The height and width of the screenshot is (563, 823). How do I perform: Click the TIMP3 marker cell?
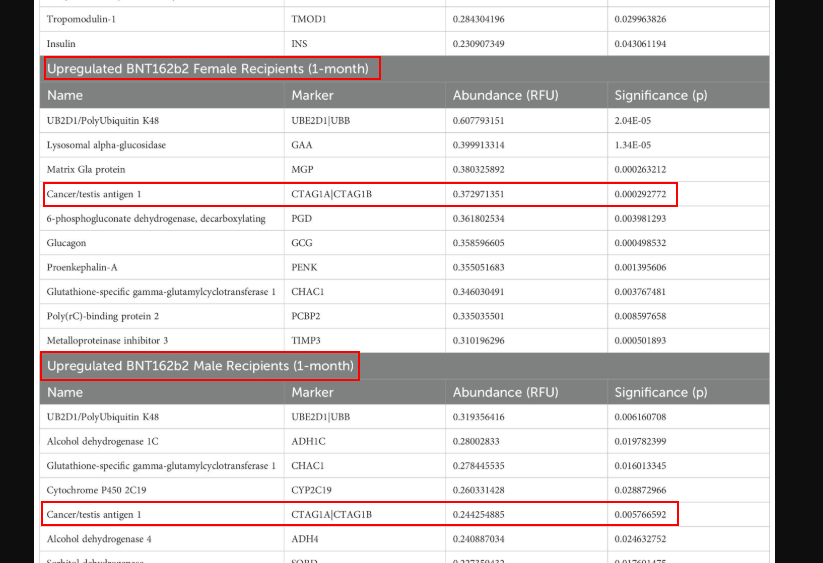point(304,340)
